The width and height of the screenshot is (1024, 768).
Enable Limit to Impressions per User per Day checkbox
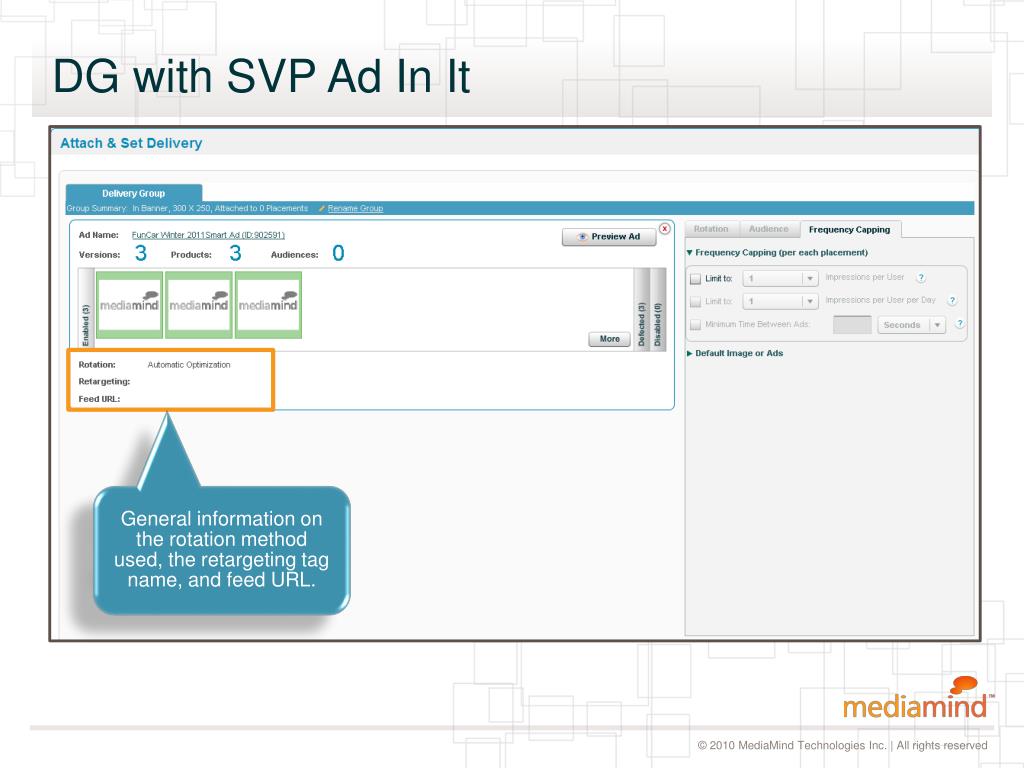696,302
